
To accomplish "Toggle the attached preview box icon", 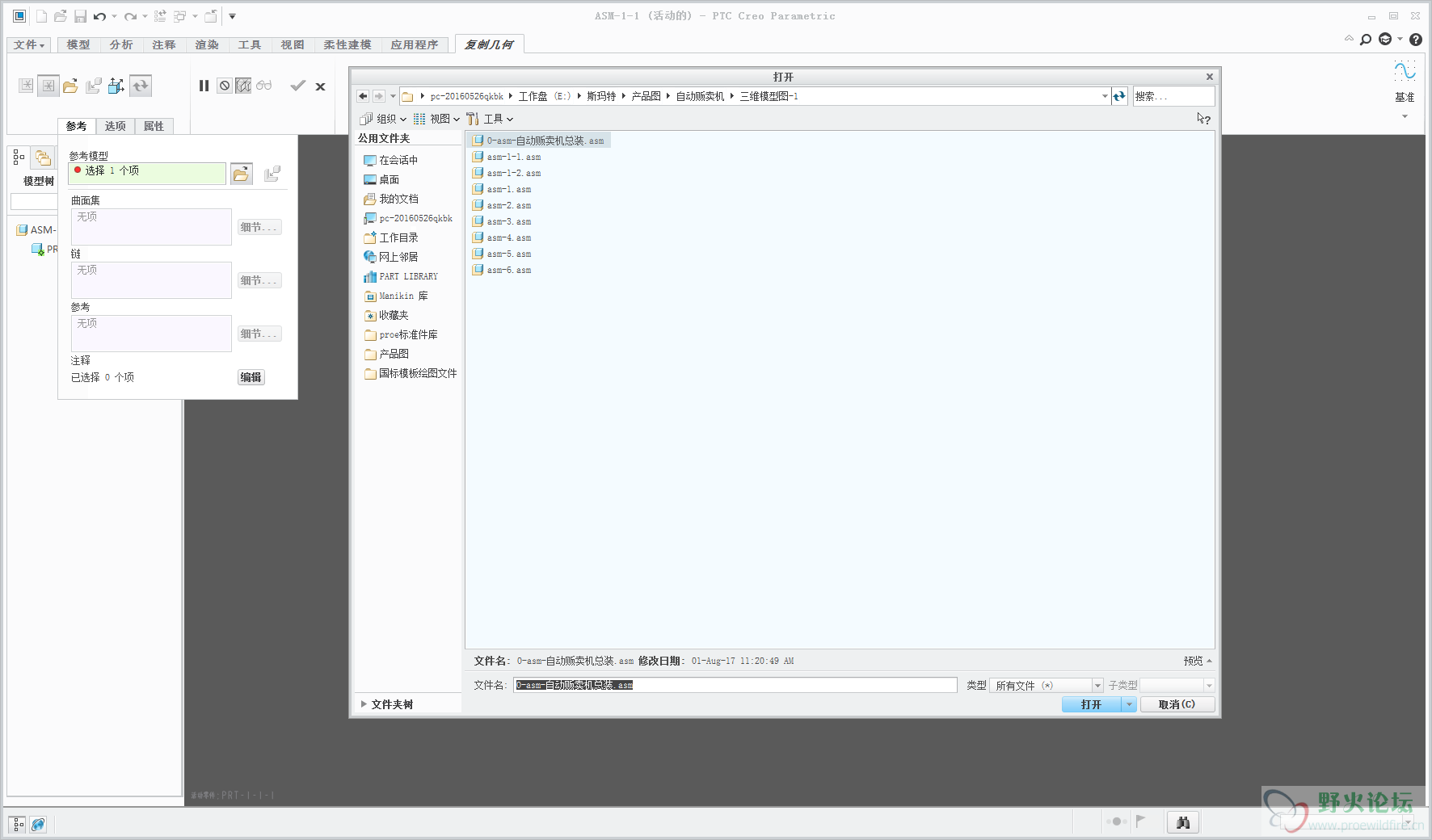I will 243,86.
